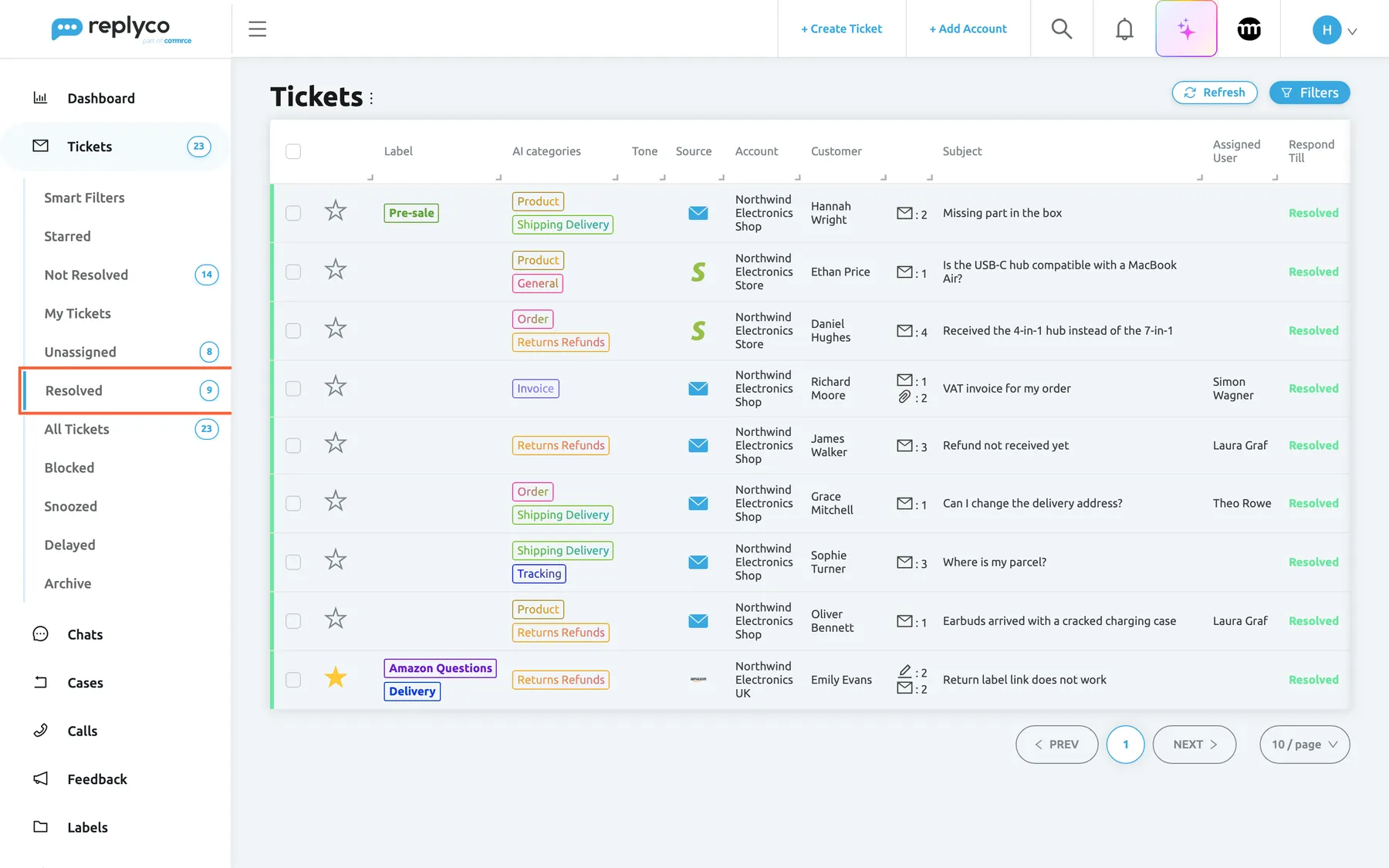1389x868 pixels.
Task: Refresh the tickets list
Action: pyautogui.click(x=1215, y=93)
